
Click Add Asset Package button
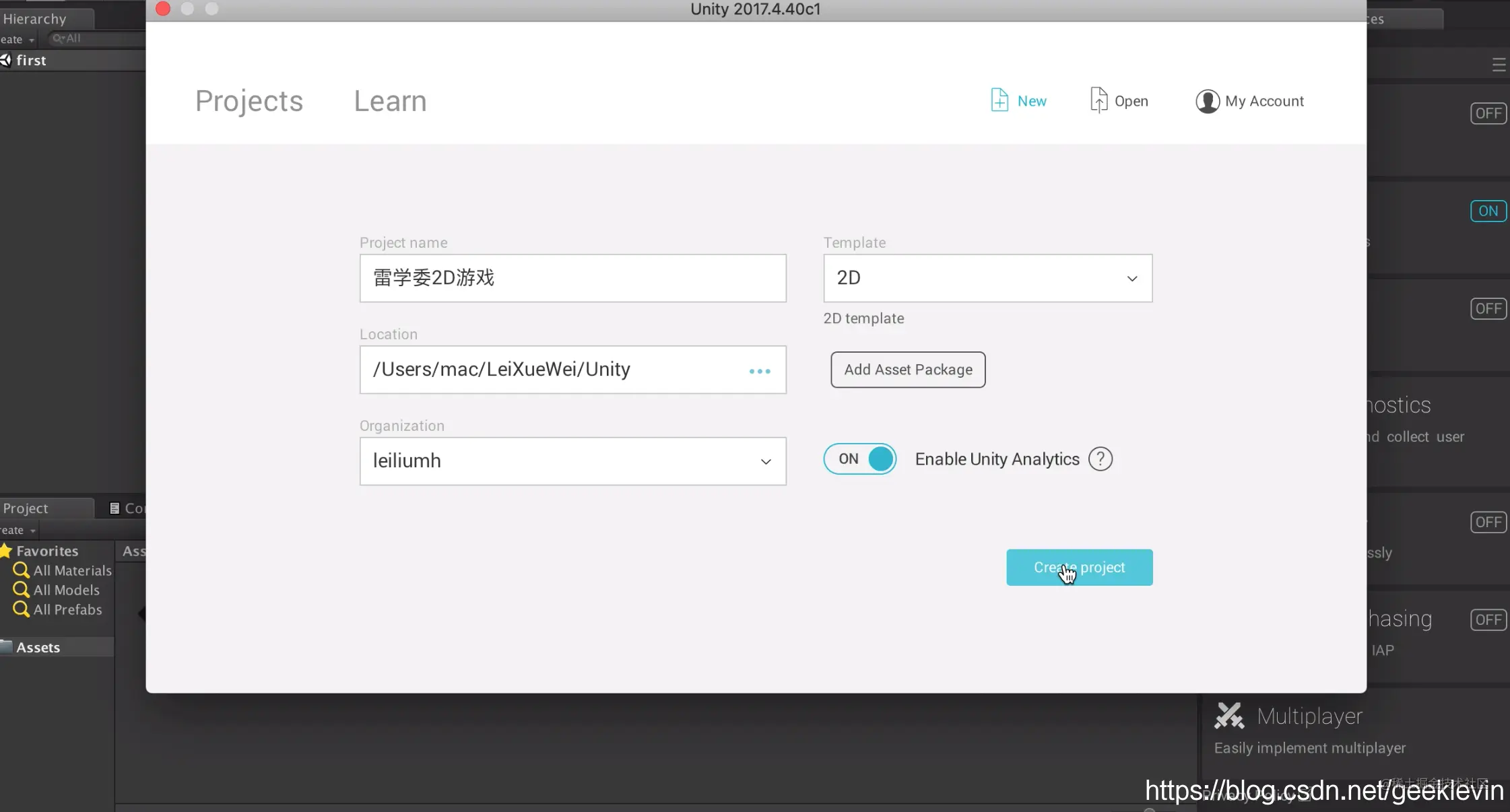click(908, 370)
